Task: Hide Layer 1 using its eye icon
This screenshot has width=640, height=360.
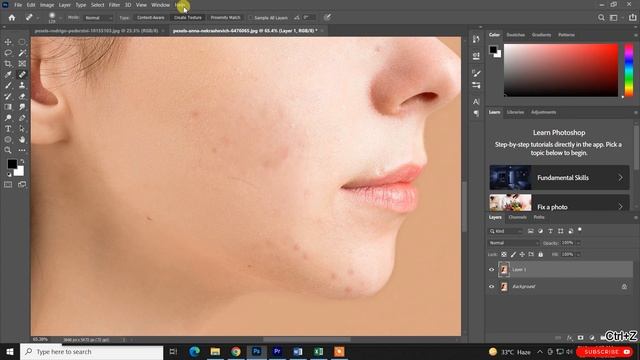Action: (491, 270)
